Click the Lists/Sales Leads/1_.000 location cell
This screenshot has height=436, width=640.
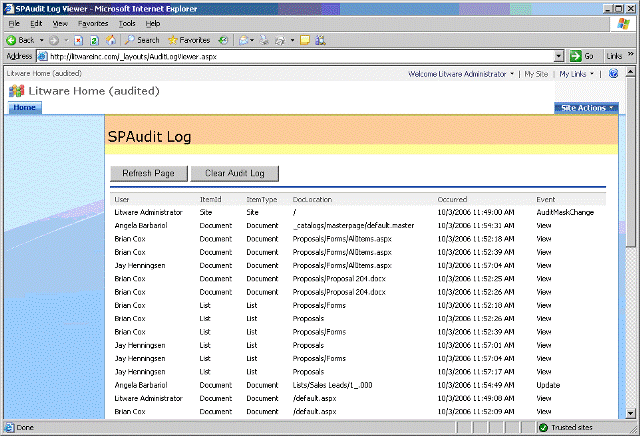pos(332,385)
